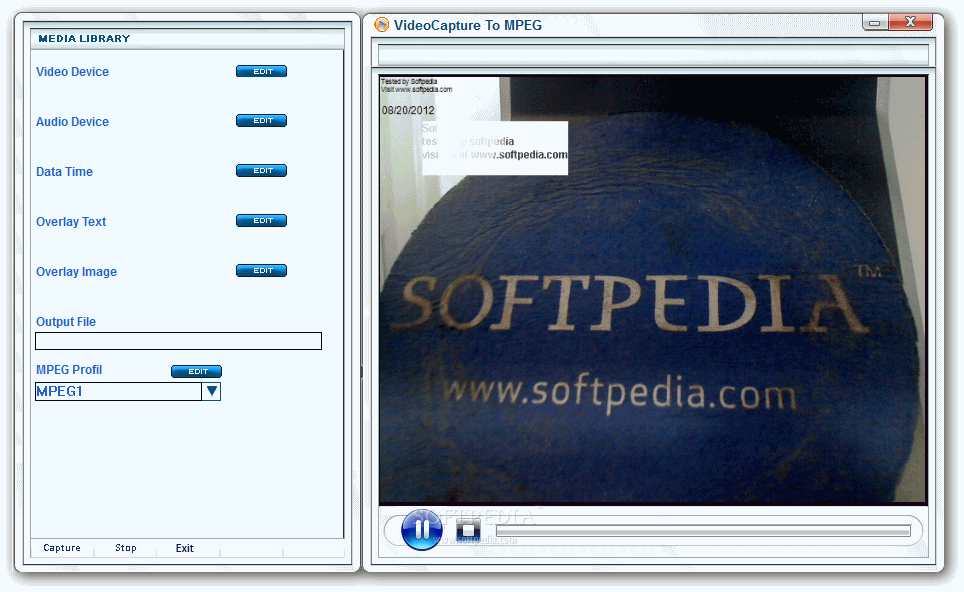Click the square stop playback icon

pos(468,529)
